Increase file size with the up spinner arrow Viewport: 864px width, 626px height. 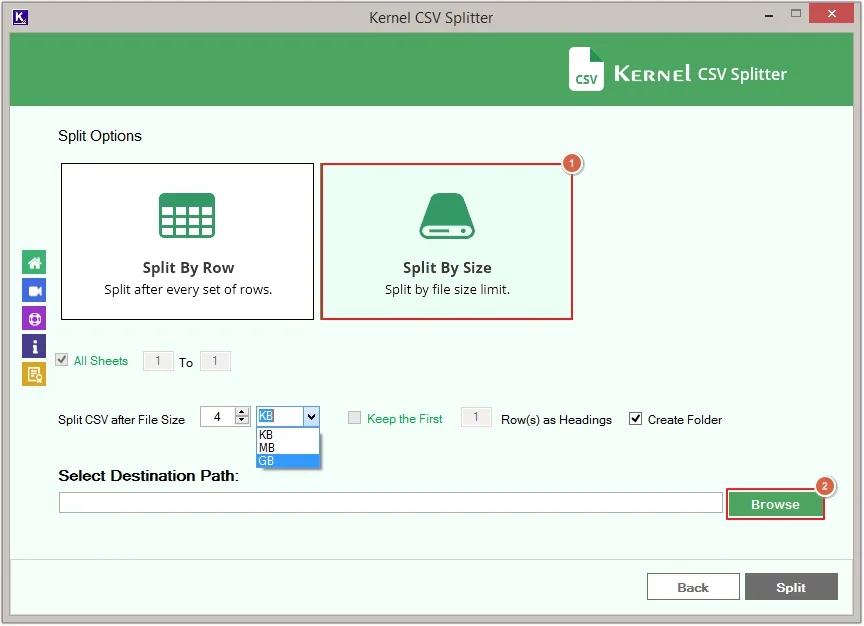click(242, 412)
